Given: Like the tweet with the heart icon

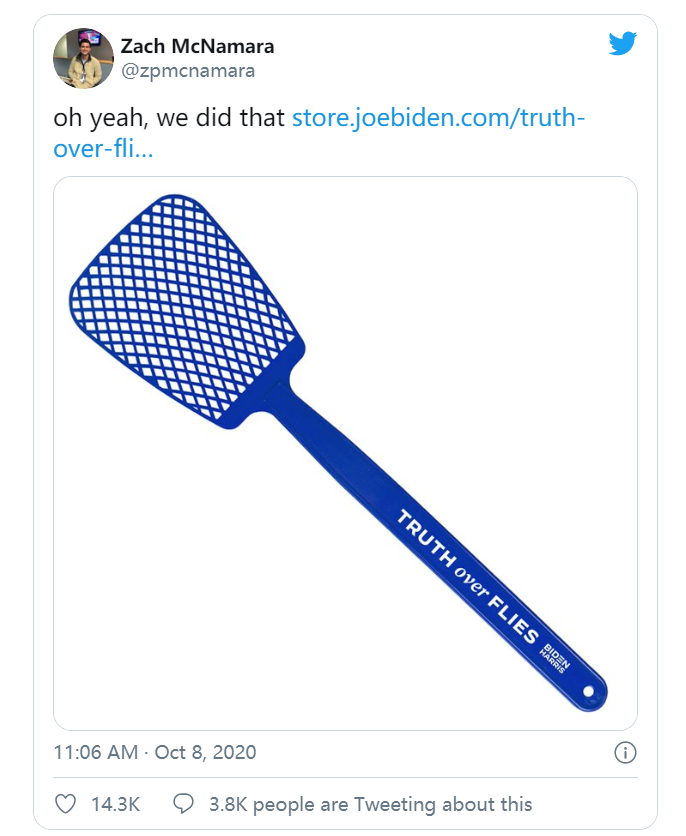Looking at the screenshot, I should [x=65, y=804].
